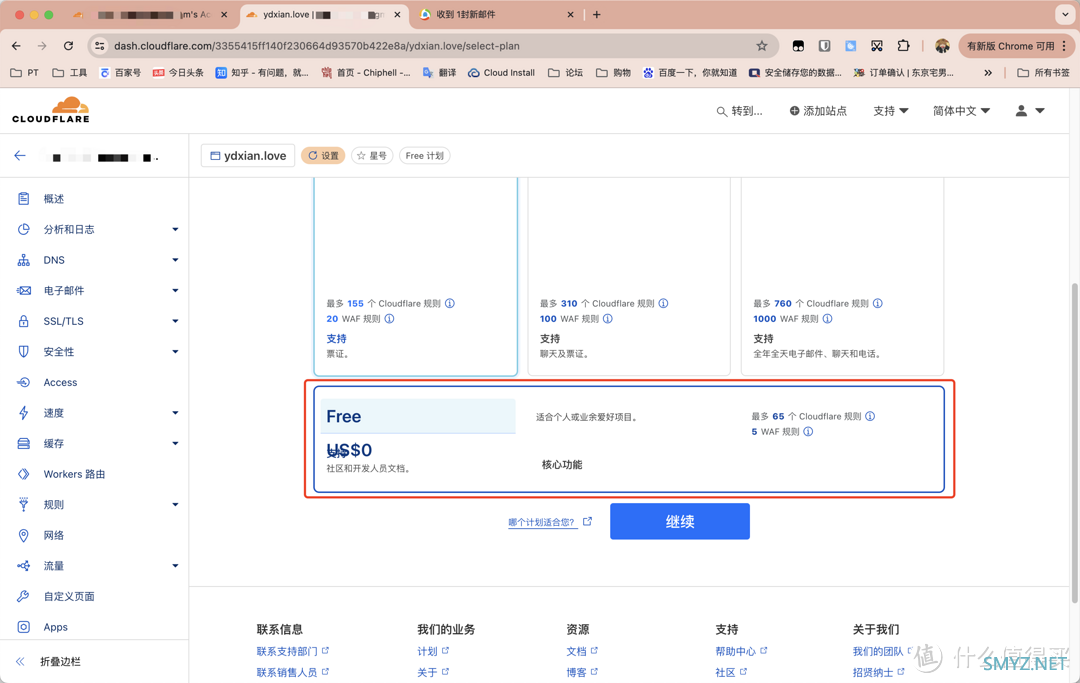Click the blue 继续 button
The height and width of the screenshot is (683, 1080).
(x=680, y=522)
